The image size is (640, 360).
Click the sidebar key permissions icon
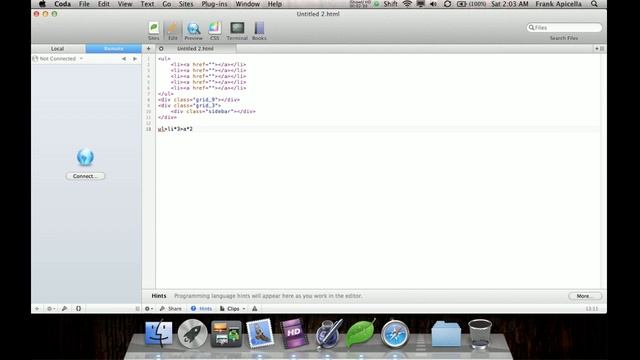(64, 309)
